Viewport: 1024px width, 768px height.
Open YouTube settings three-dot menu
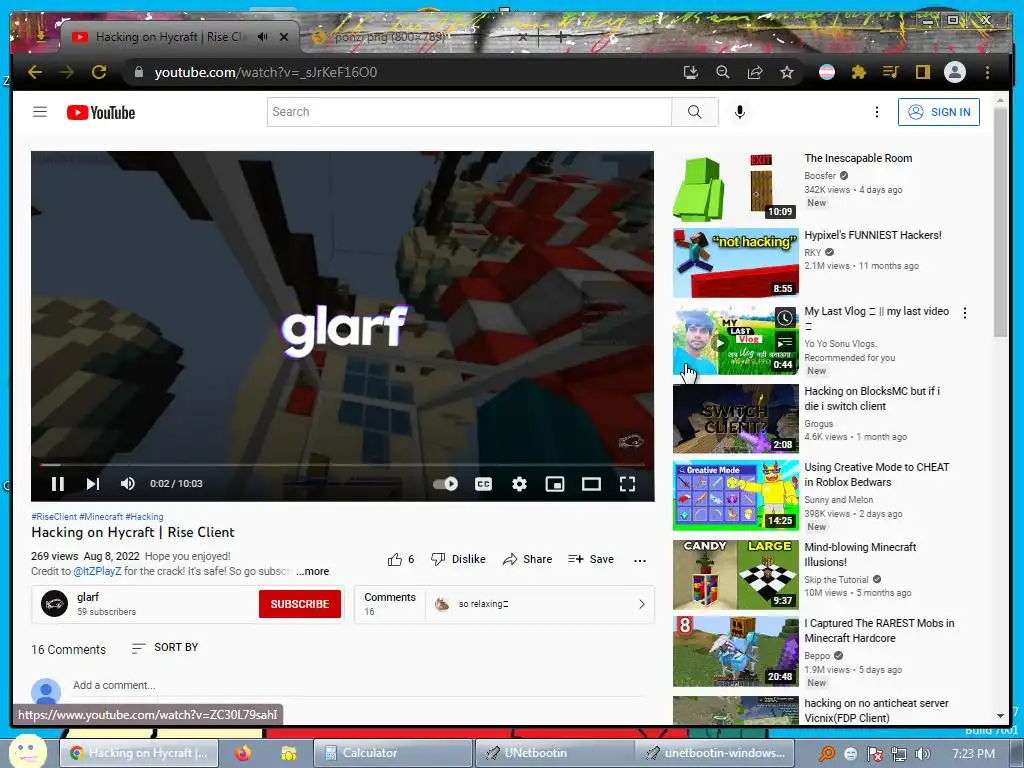click(876, 112)
